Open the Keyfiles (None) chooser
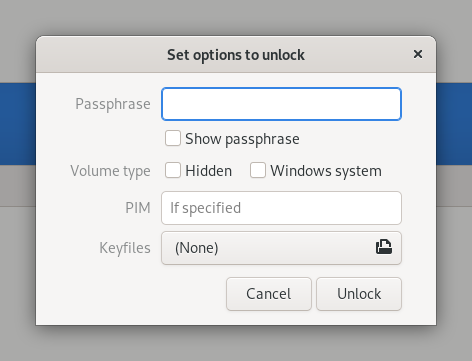Image resolution: width=472 pixels, height=361 pixels. pos(281,248)
